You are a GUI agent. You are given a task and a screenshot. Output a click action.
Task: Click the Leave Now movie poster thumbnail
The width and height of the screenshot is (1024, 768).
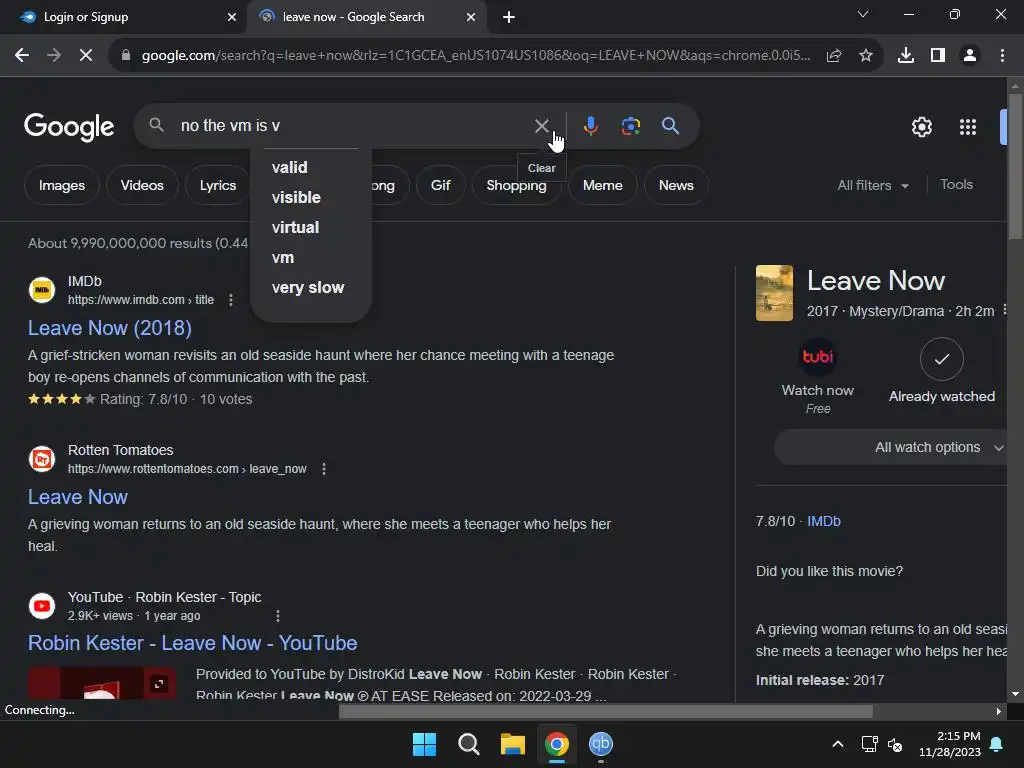tap(774, 293)
